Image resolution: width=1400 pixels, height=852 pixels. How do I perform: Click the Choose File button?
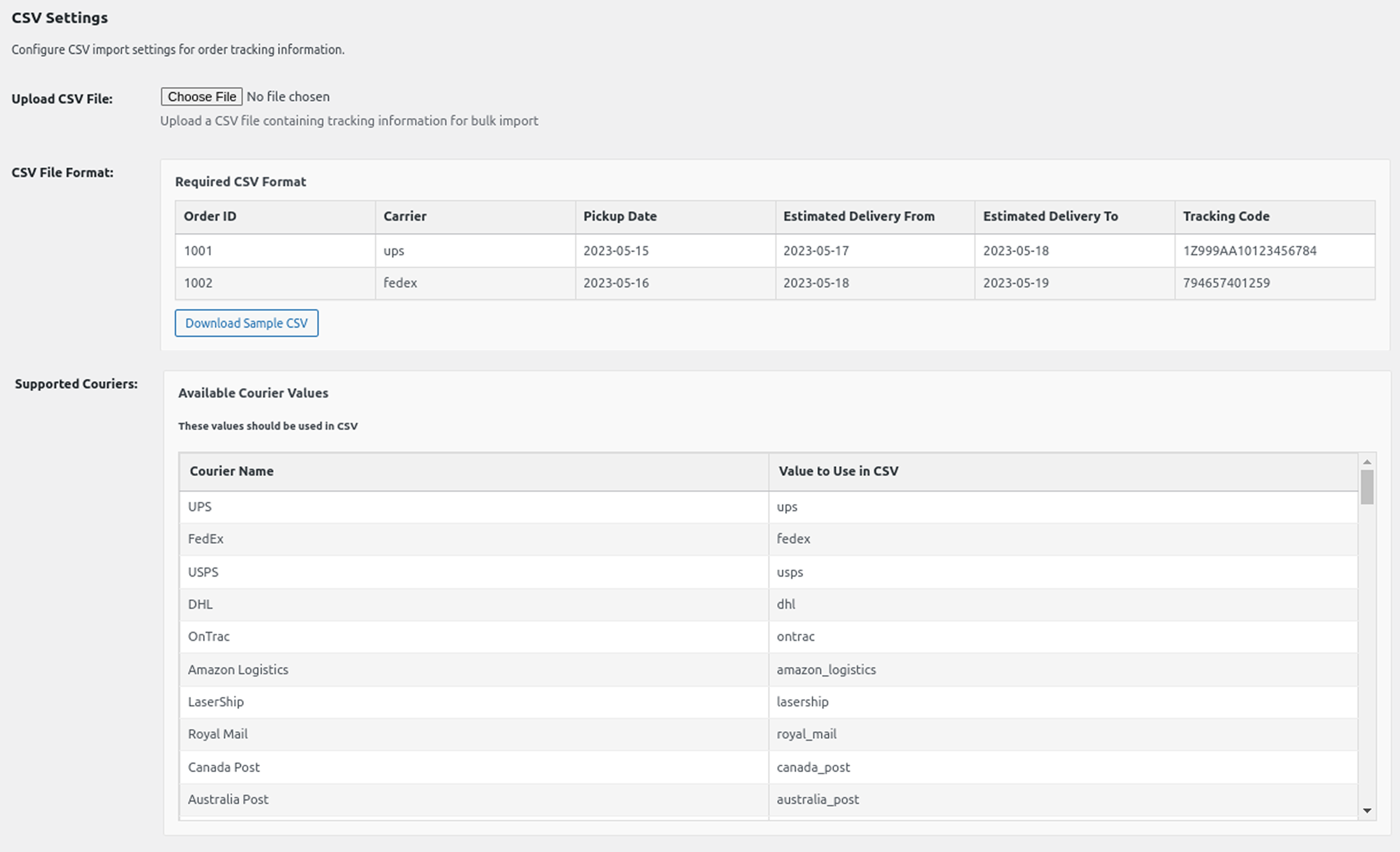[x=201, y=96]
